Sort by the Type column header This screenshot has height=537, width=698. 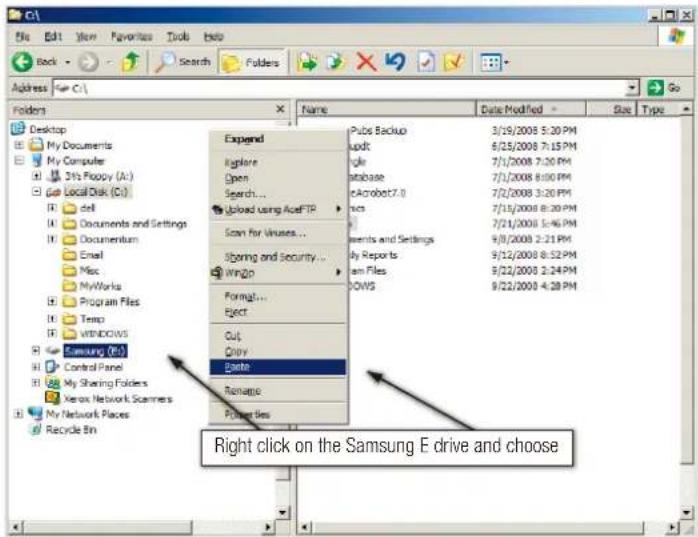[x=659, y=109]
